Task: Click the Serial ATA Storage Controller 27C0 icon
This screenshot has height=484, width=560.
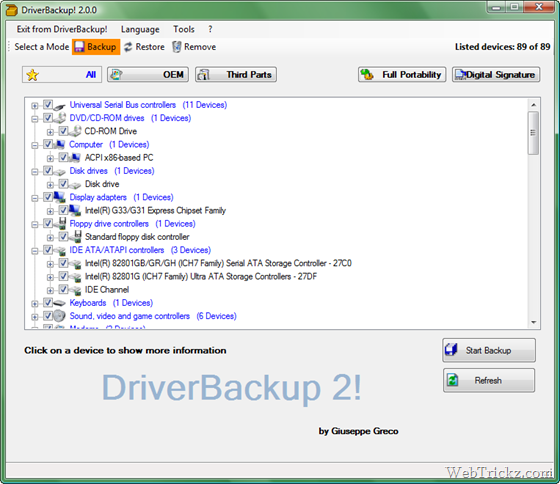Action: coord(75,264)
